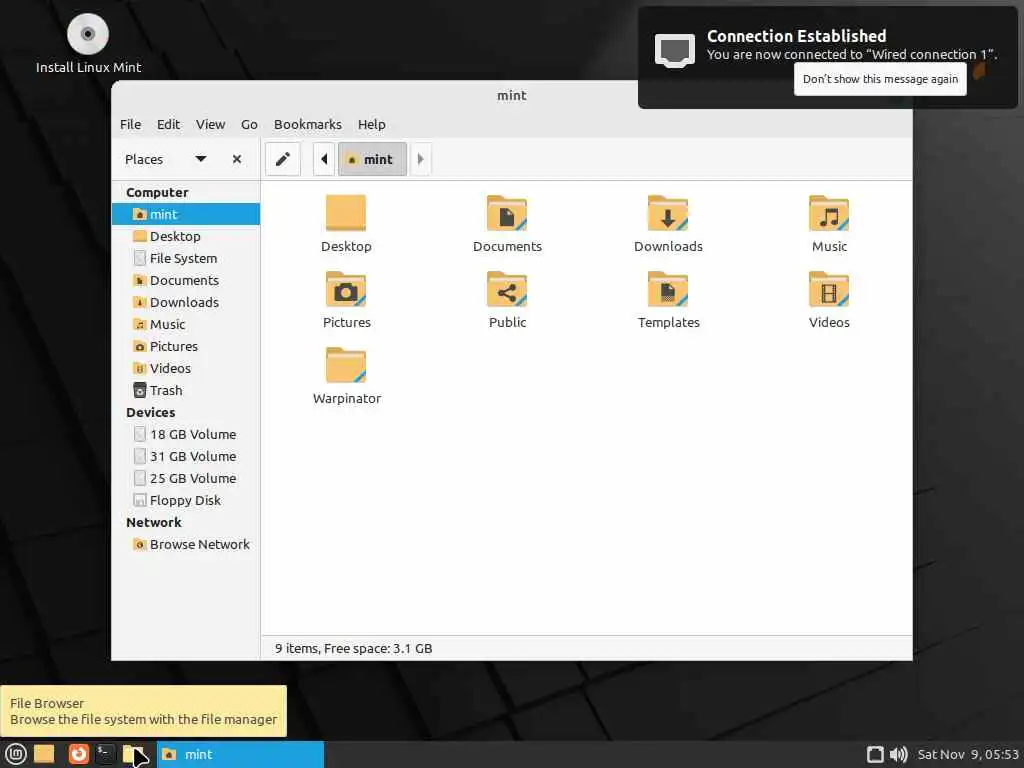
Task: Launch Firefox from the taskbar
Action: (78, 754)
